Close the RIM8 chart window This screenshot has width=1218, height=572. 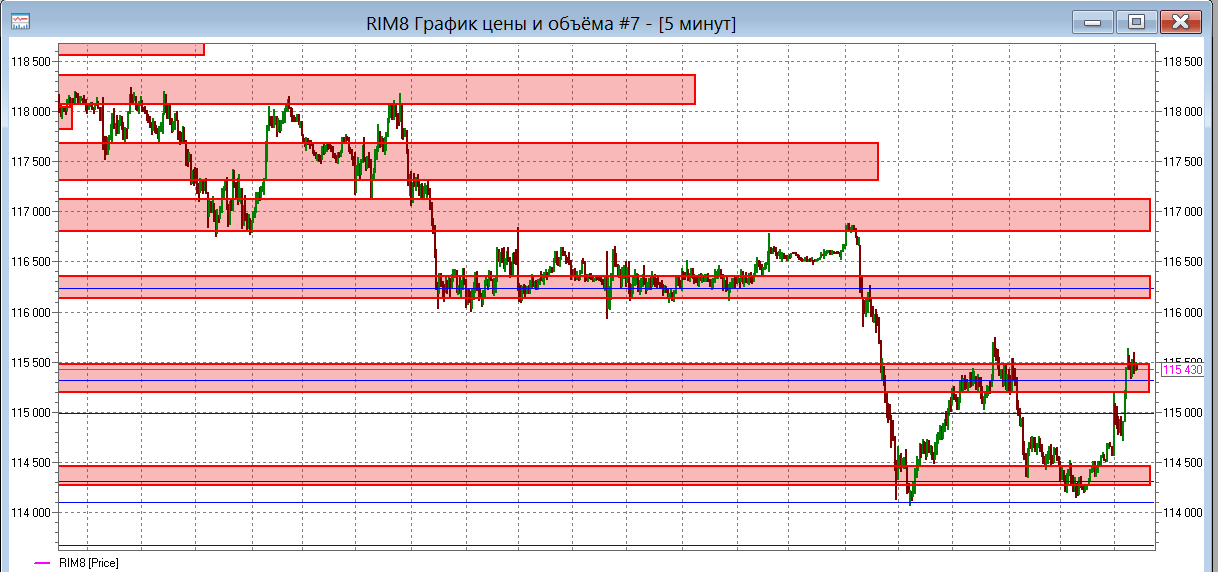point(1181,21)
